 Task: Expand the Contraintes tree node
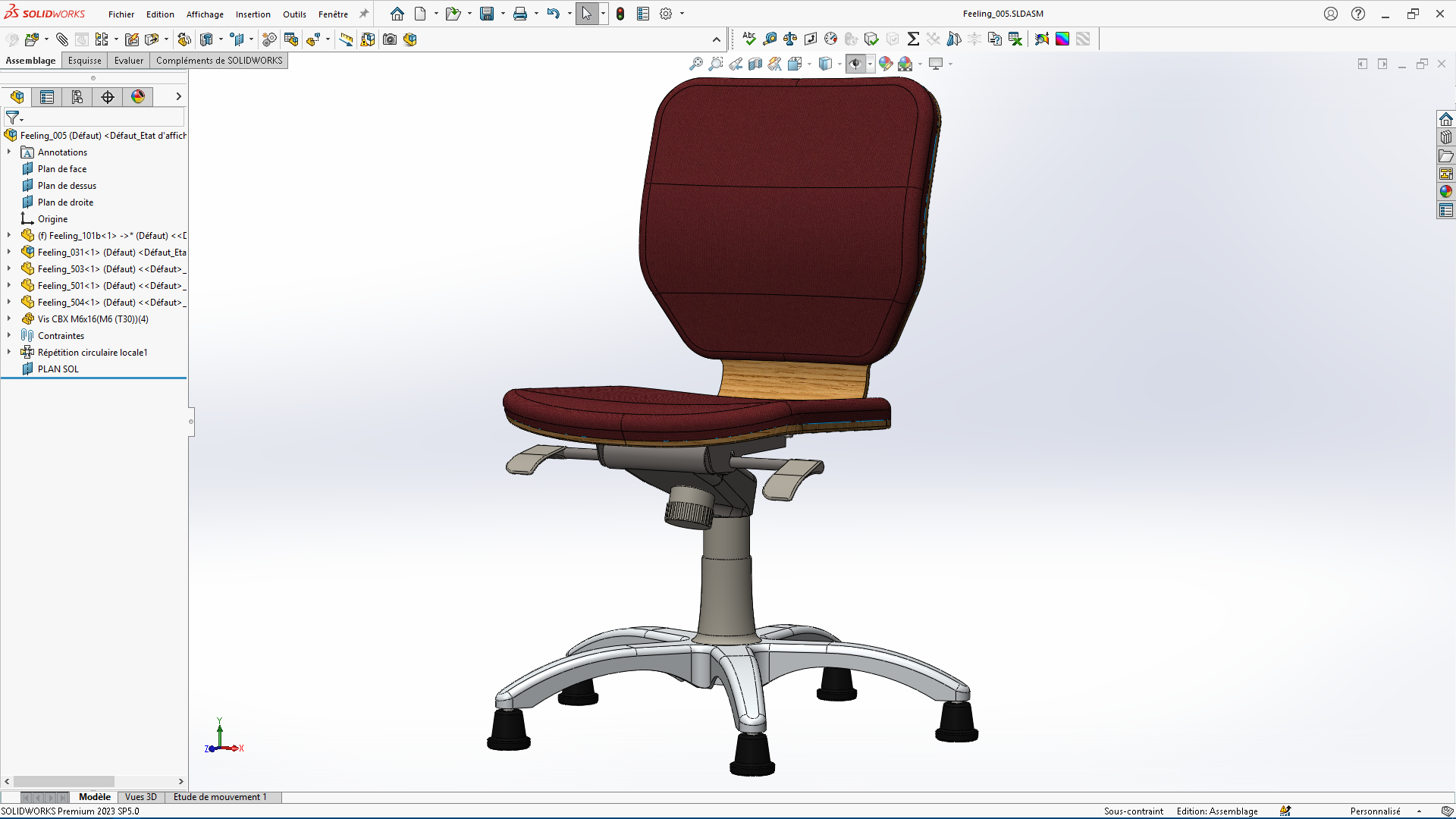point(9,335)
